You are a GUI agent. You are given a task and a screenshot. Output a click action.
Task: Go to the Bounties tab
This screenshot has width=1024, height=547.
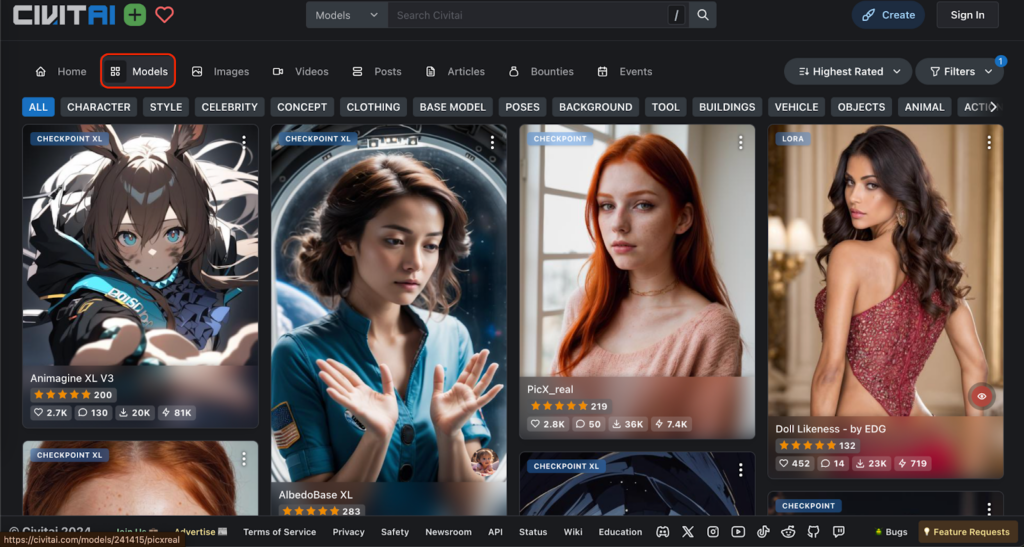(541, 71)
